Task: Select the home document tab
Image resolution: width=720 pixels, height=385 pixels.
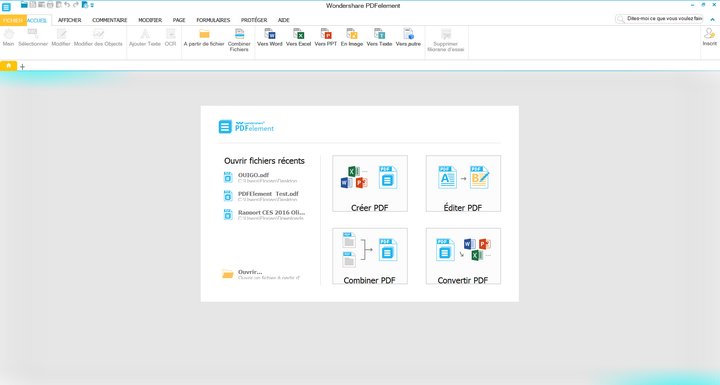Action: tap(8, 66)
